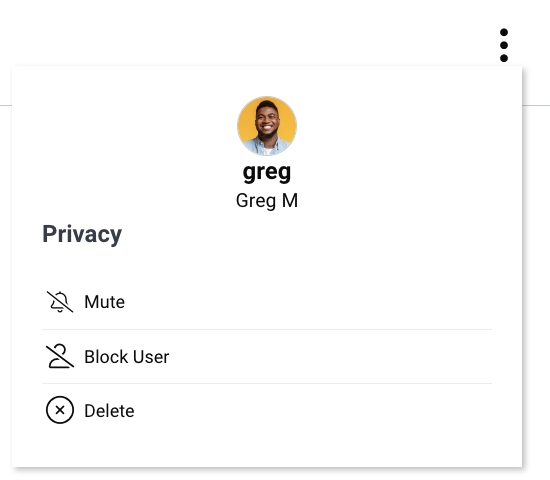The height and width of the screenshot is (480, 550).
Task: Click the crossed-out bell mute icon
Action: 60,302
